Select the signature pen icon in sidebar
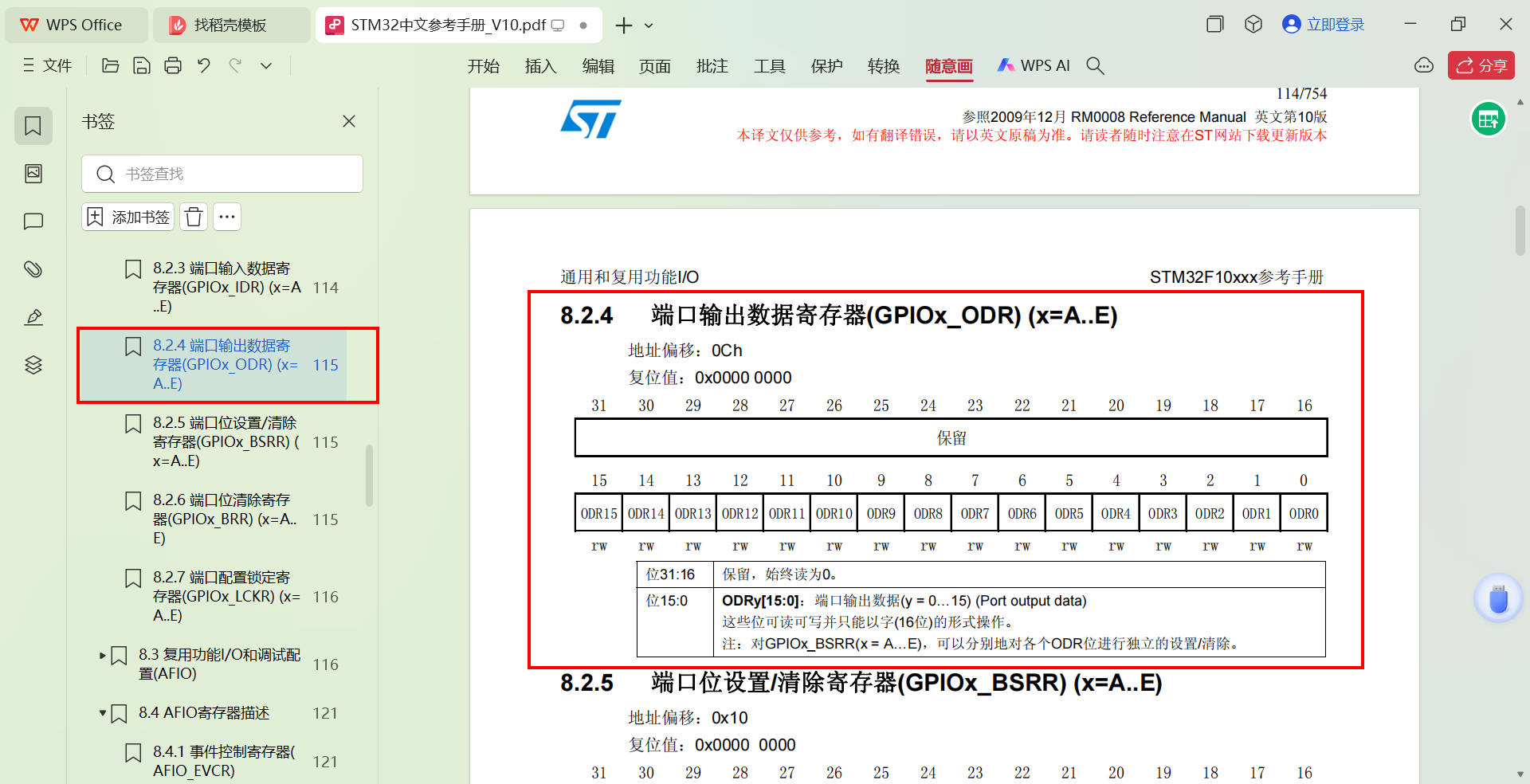 [33, 316]
